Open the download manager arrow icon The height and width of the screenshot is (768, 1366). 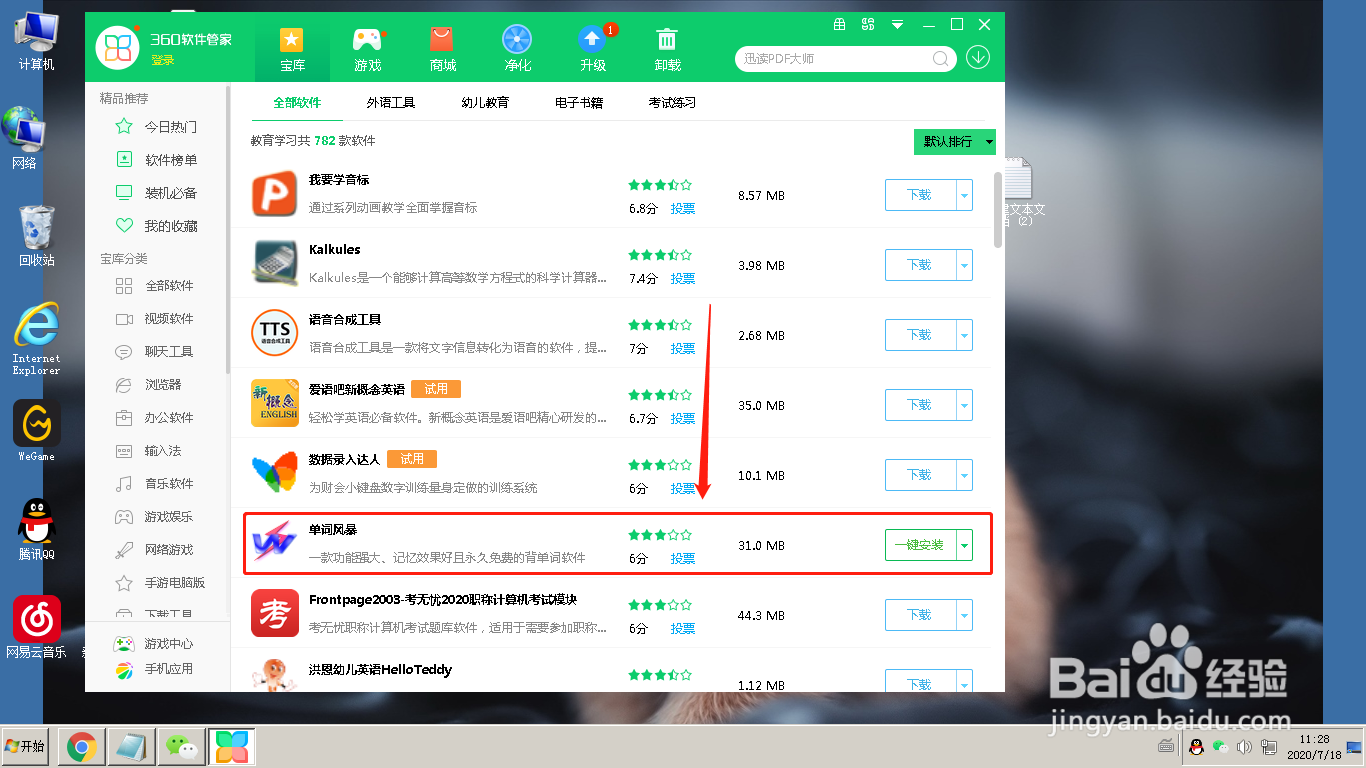(978, 57)
